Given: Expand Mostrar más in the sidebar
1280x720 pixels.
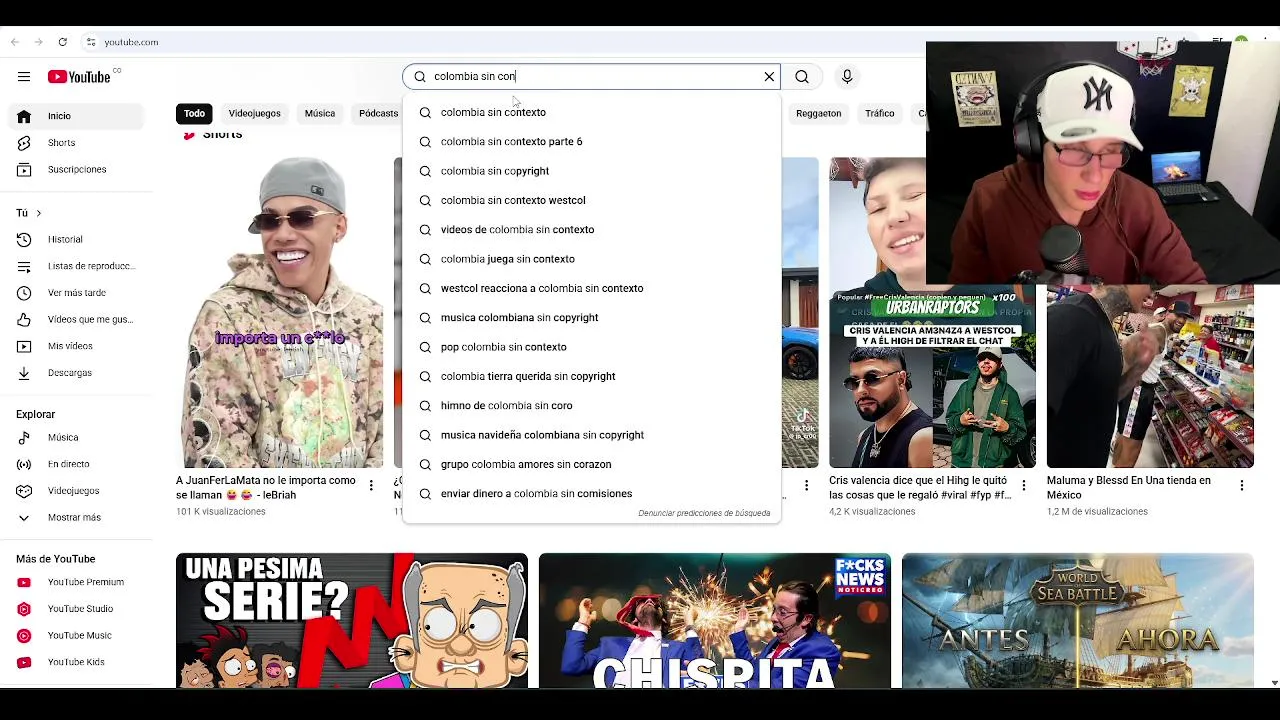Looking at the screenshot, I should (x=76, y=518).
